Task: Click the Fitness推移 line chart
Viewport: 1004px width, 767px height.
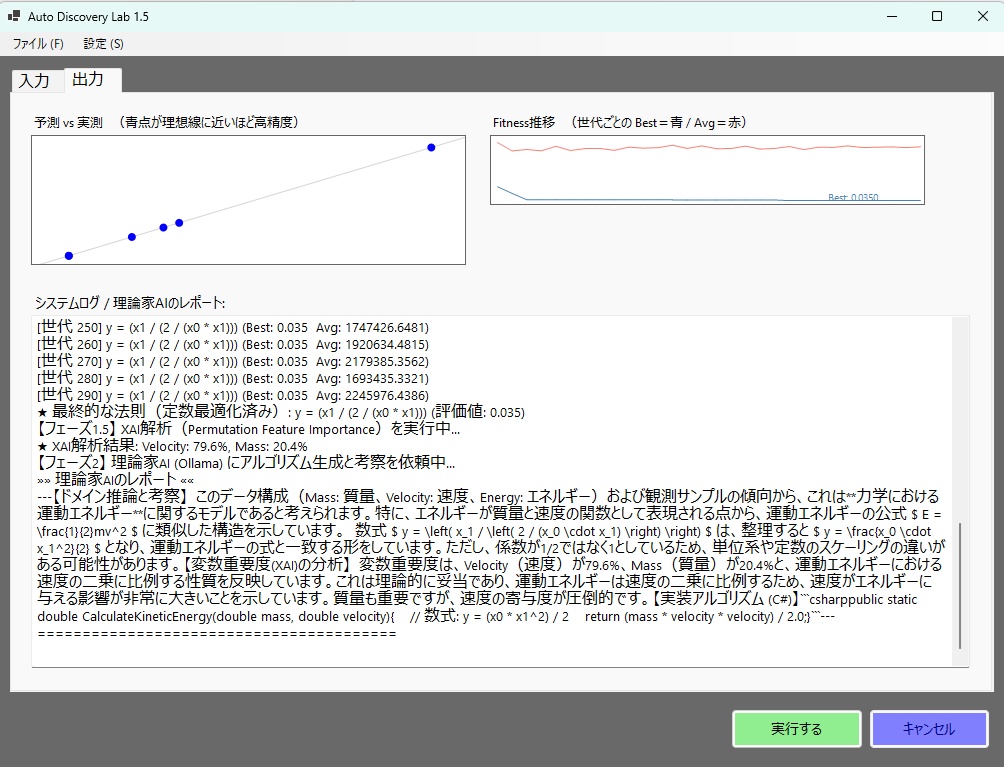Action: tap(707, 170)
